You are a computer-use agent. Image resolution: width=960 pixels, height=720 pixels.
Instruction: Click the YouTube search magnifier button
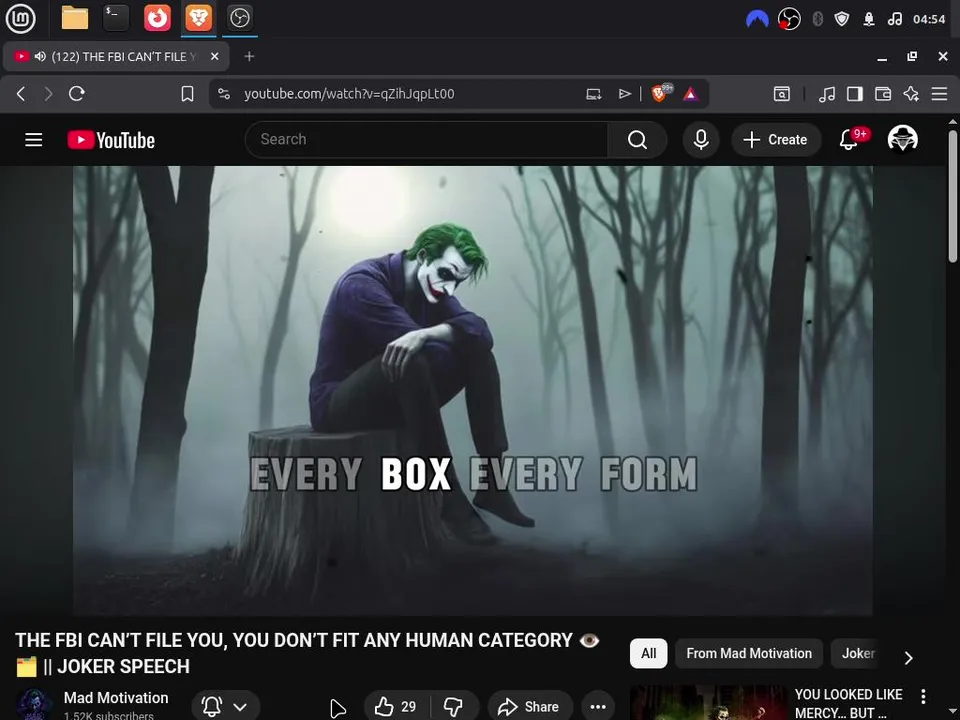point(637,140)
